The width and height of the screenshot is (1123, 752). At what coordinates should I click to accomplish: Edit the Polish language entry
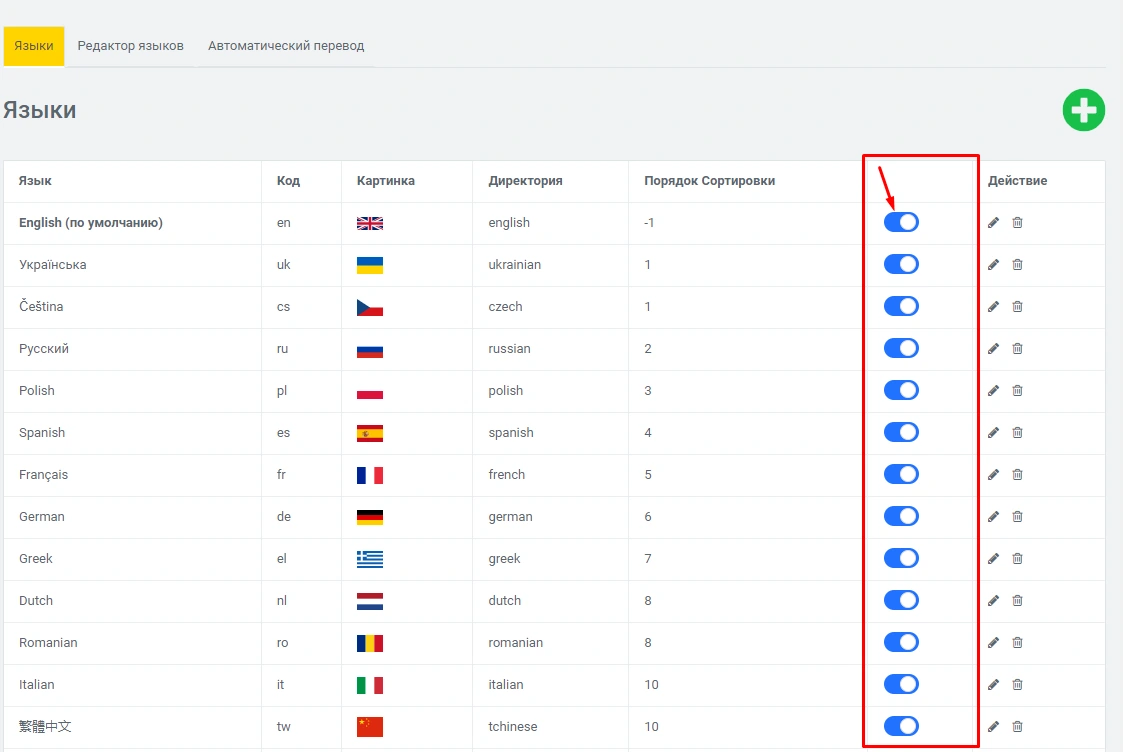click(x=993, y=391)
